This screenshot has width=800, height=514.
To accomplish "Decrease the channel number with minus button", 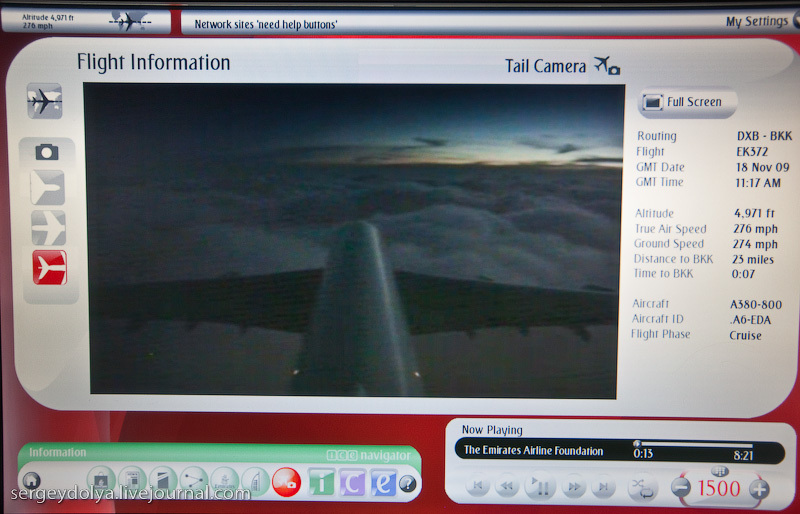I will click(x=681, y=488).
